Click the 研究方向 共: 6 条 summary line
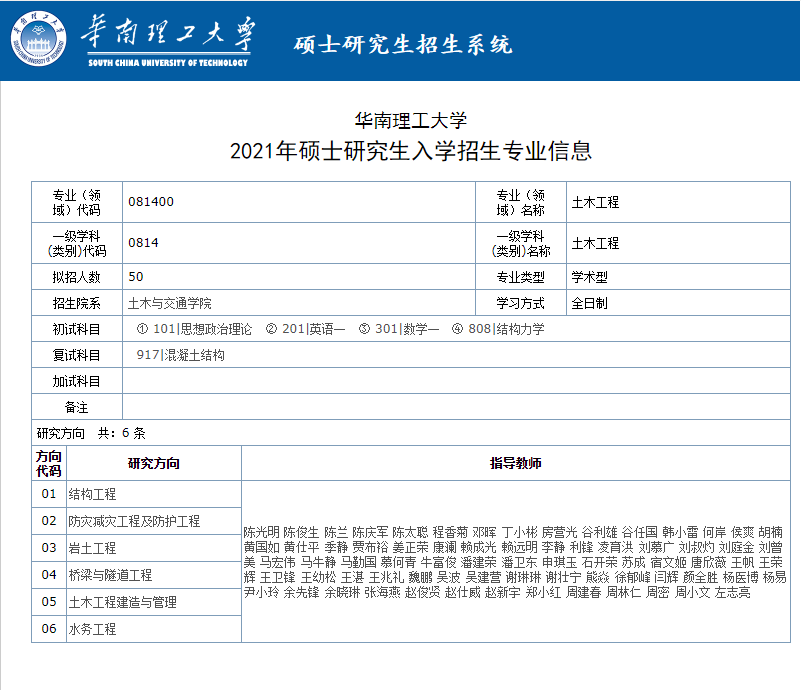 (91, 433)
